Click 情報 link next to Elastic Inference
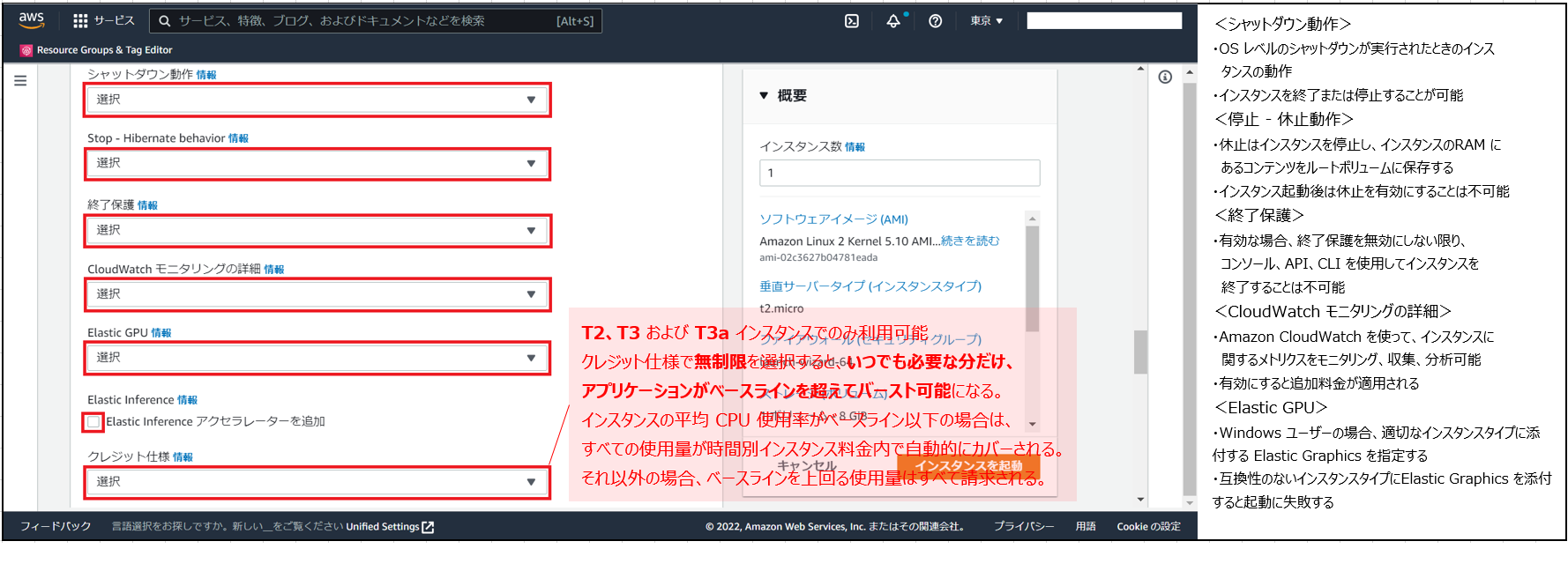The height and width of the screenshot is (571, 1568). [x=188, y=401]
